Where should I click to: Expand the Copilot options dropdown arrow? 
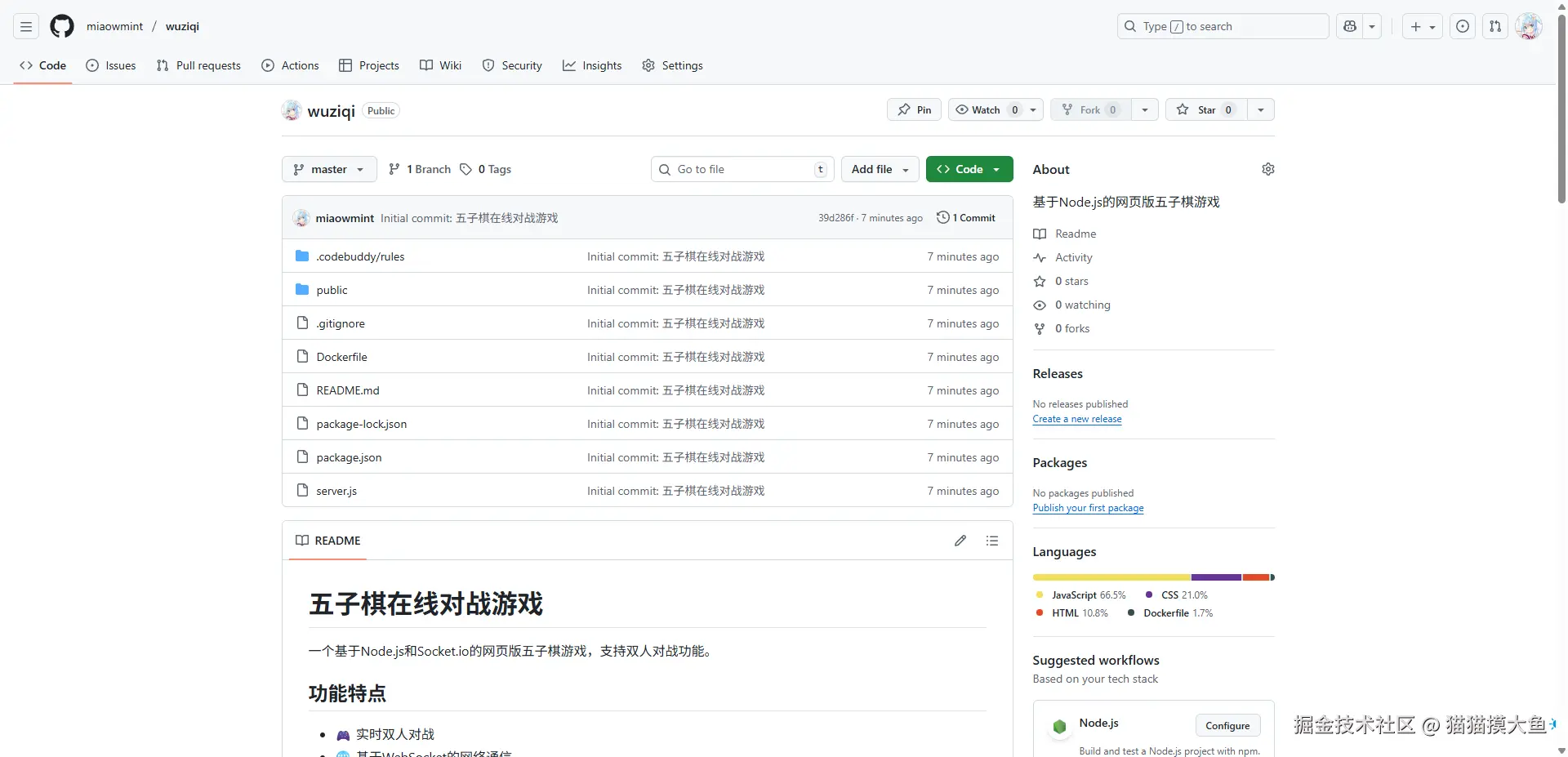1372,27
